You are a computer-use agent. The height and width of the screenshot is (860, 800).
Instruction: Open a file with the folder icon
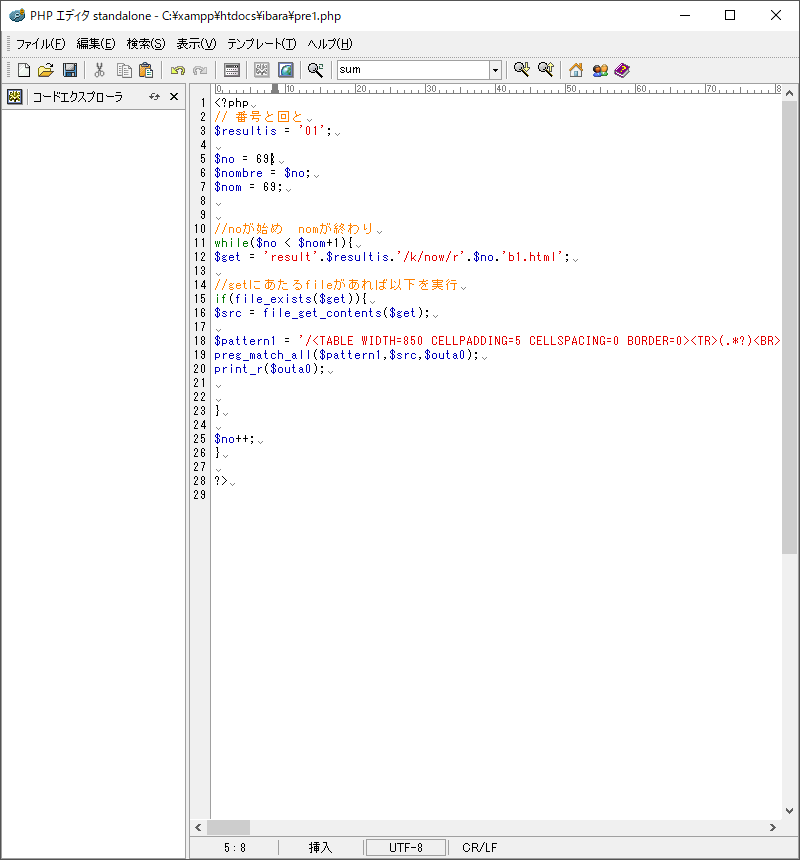pos(46,70)
